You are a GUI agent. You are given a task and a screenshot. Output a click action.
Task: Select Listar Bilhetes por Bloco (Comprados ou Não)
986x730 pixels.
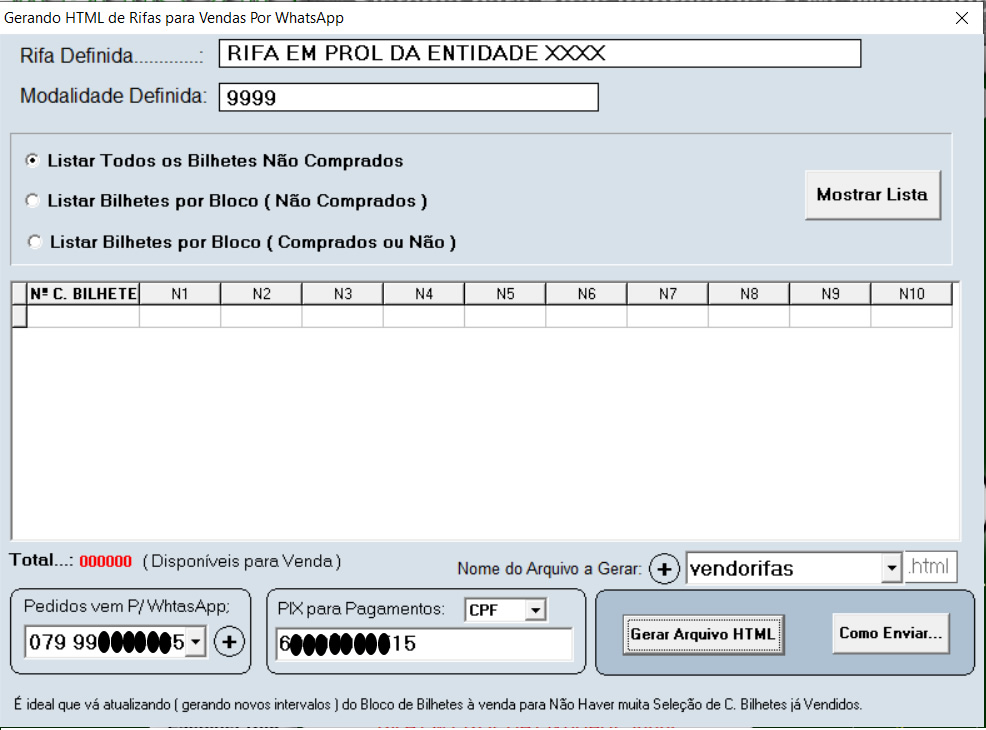35,242
